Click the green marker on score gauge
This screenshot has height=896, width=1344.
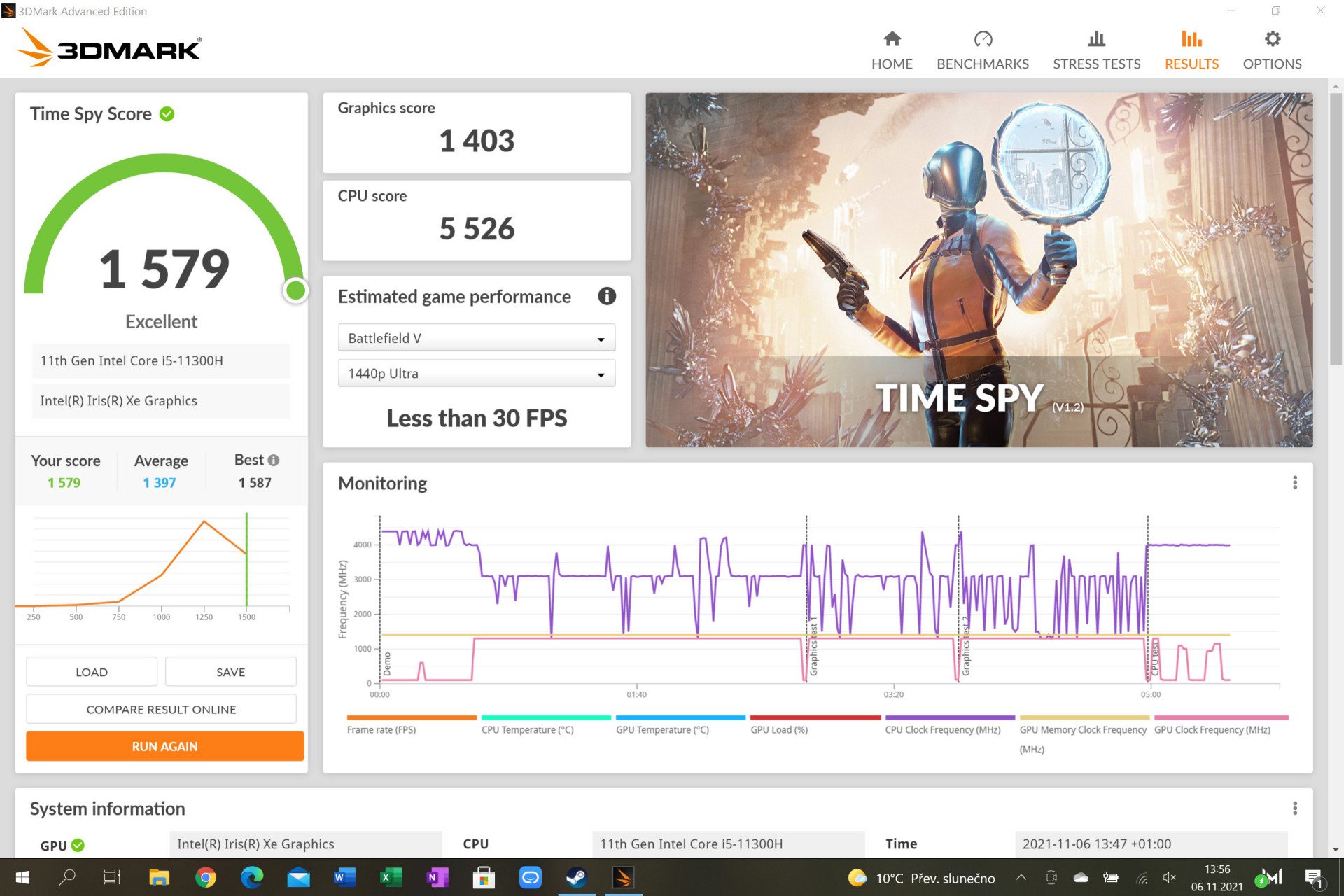[296, 290]
